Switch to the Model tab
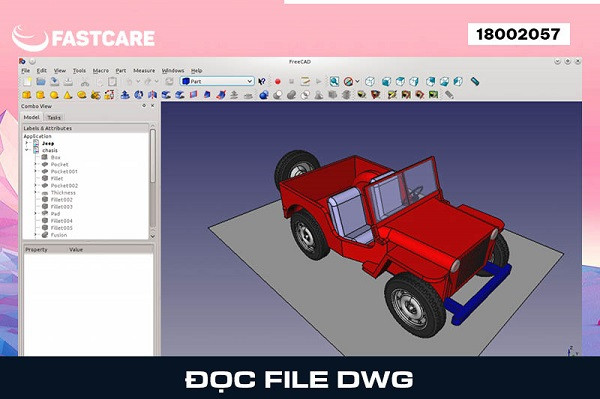 click(x=31, y=117)
